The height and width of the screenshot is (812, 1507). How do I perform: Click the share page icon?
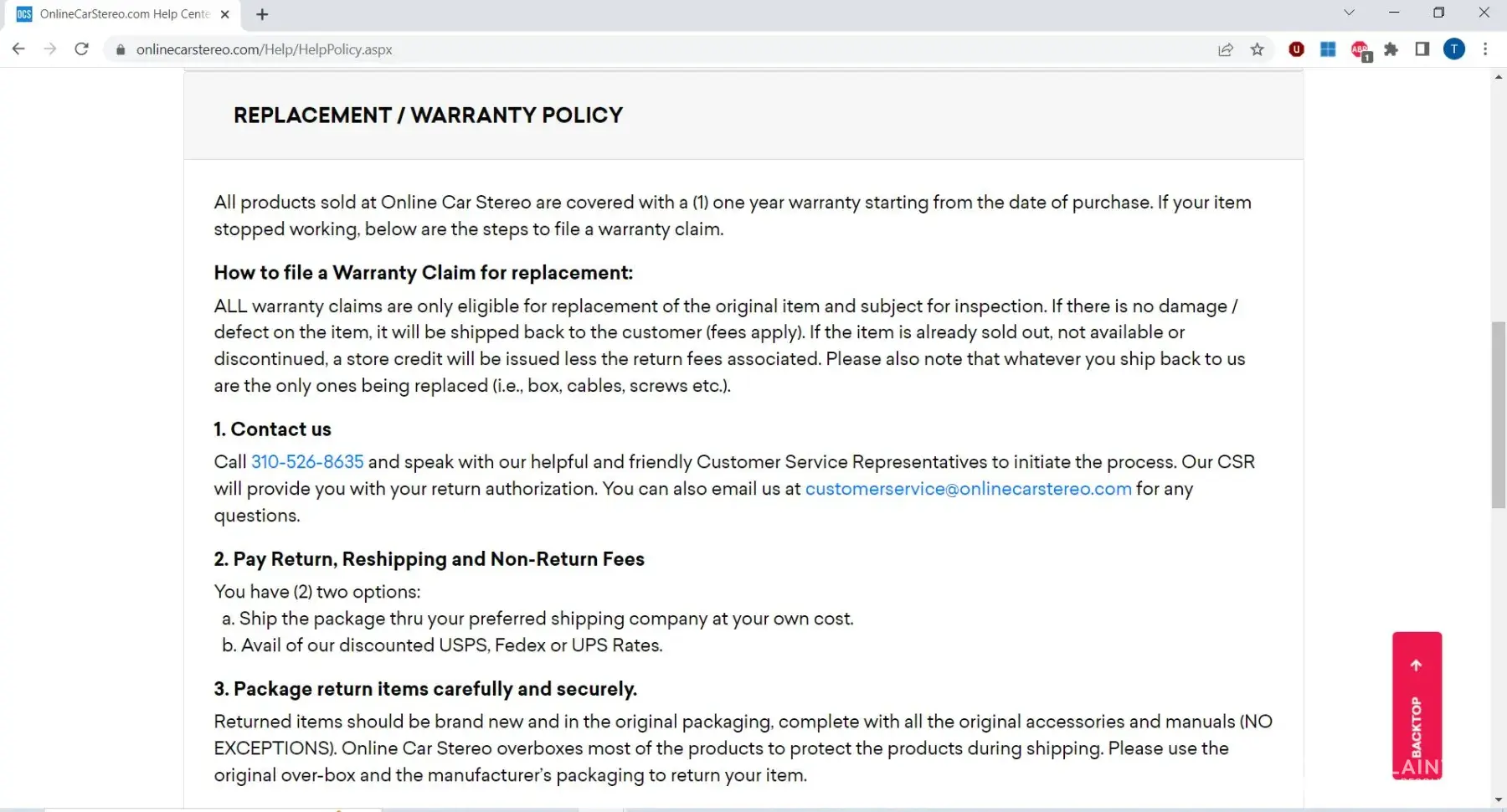click(1226, 49)
